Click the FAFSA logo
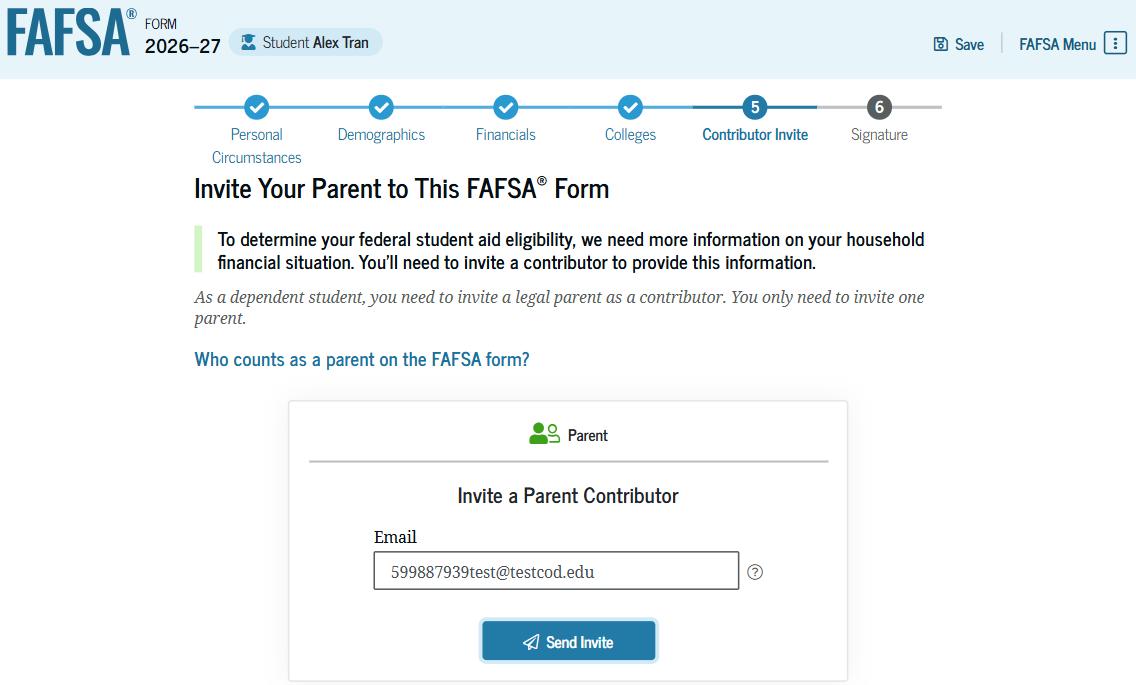 coord(69,33)
